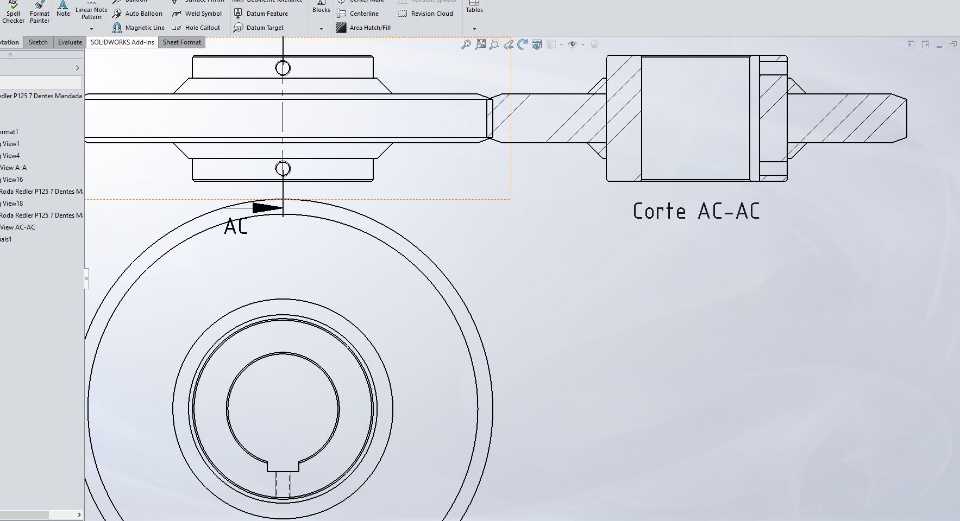Select the last tree item ending in 'ials1'

(x=6, y=239)
